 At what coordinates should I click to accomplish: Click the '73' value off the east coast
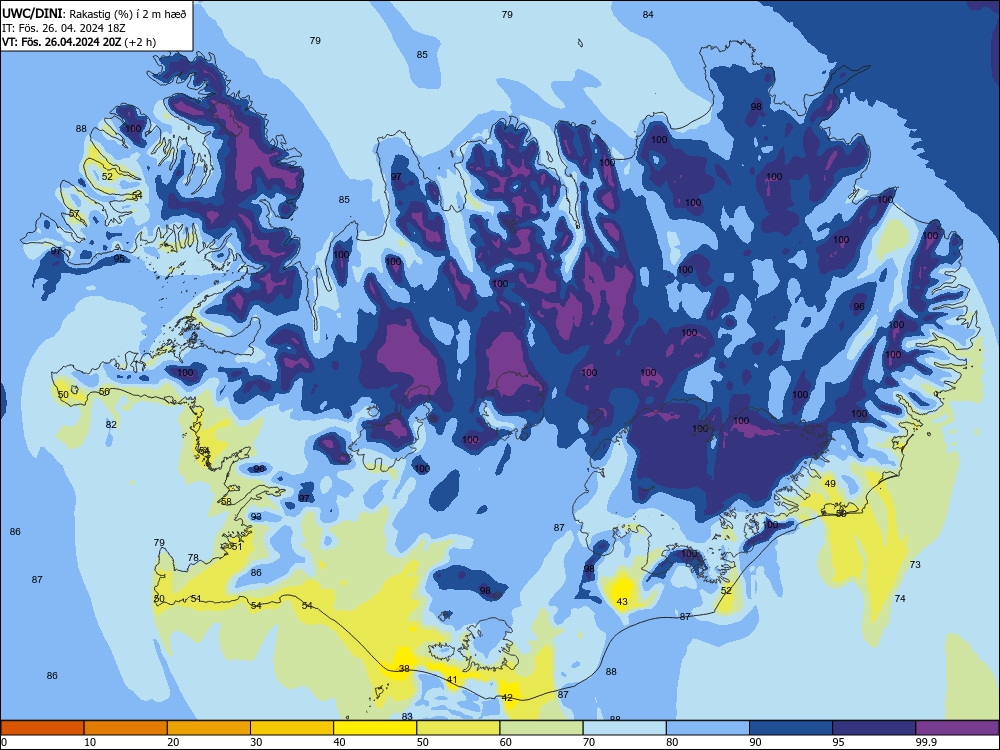pyautogui.click(x=915, y=564)
